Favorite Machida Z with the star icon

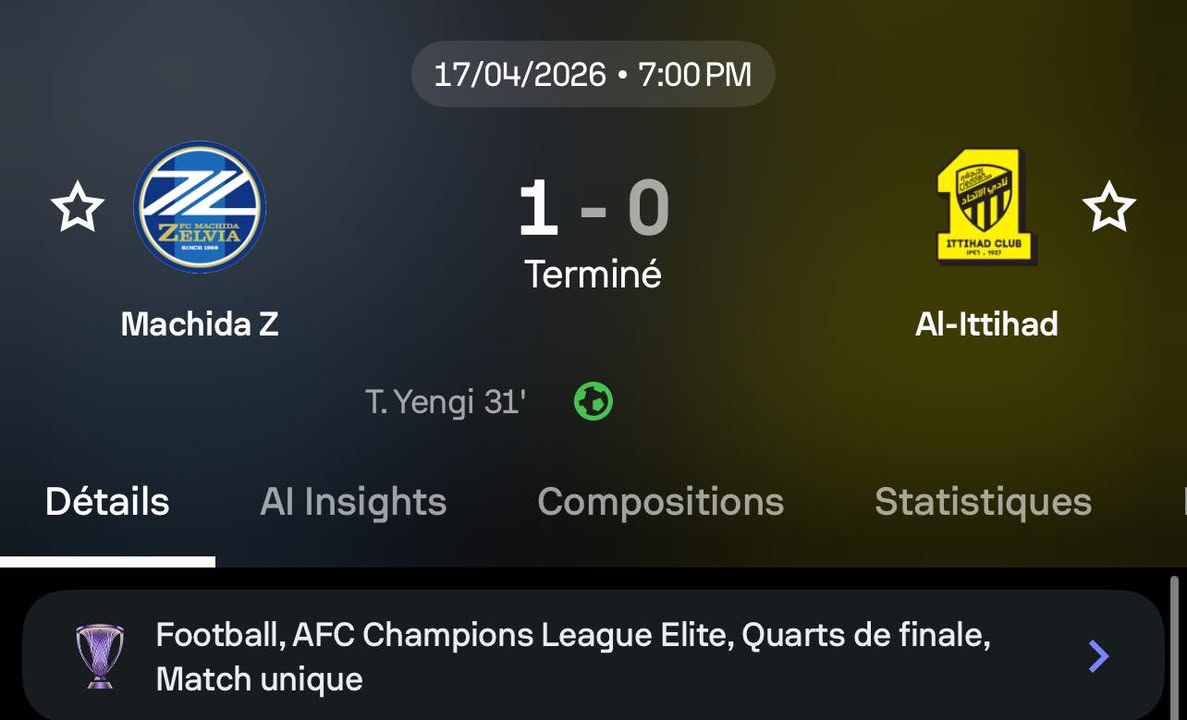[77, 206]
